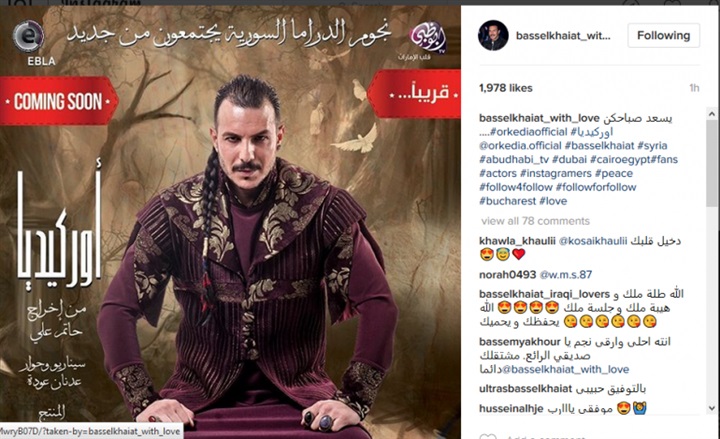Open the @w.m.s.87 mention
This screenshot has width=720, height=439.
565,275
